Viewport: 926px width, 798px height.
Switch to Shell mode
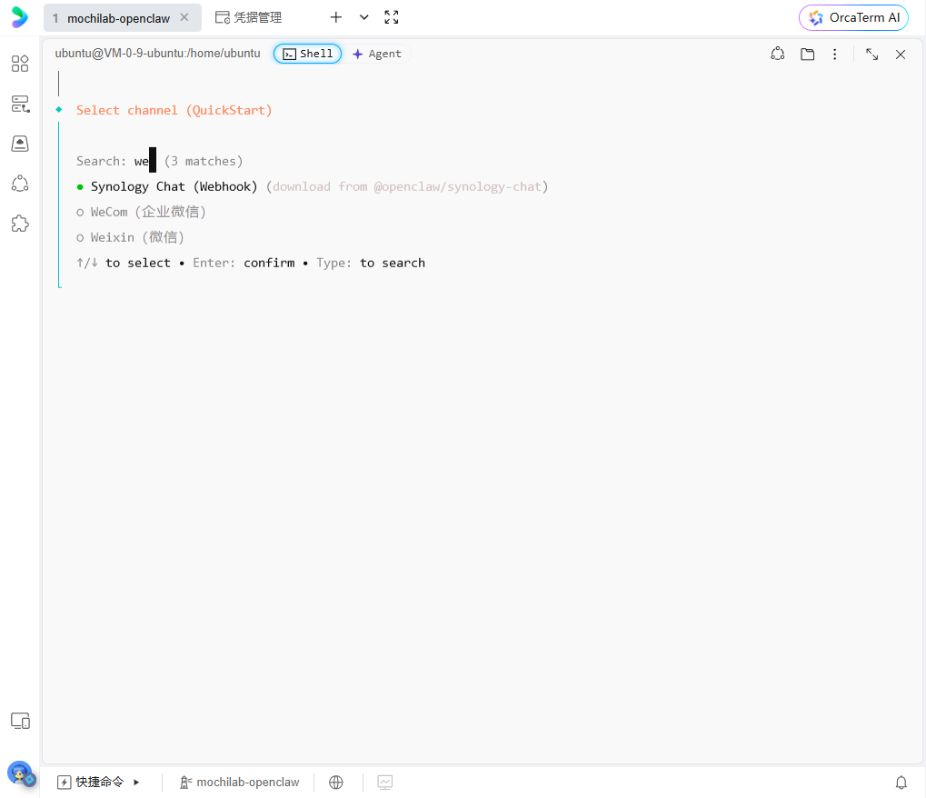307,54
